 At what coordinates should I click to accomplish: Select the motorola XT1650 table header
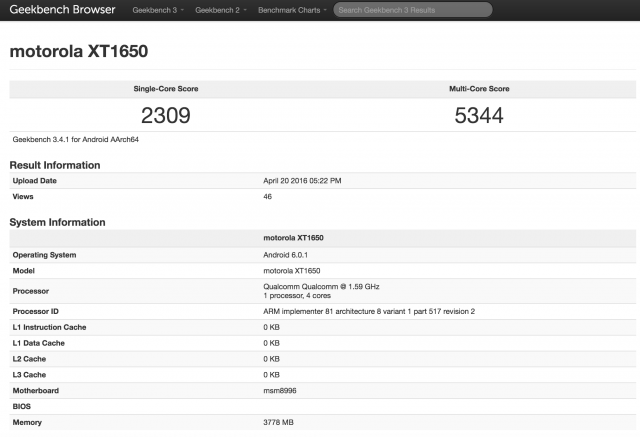(293, 238)
